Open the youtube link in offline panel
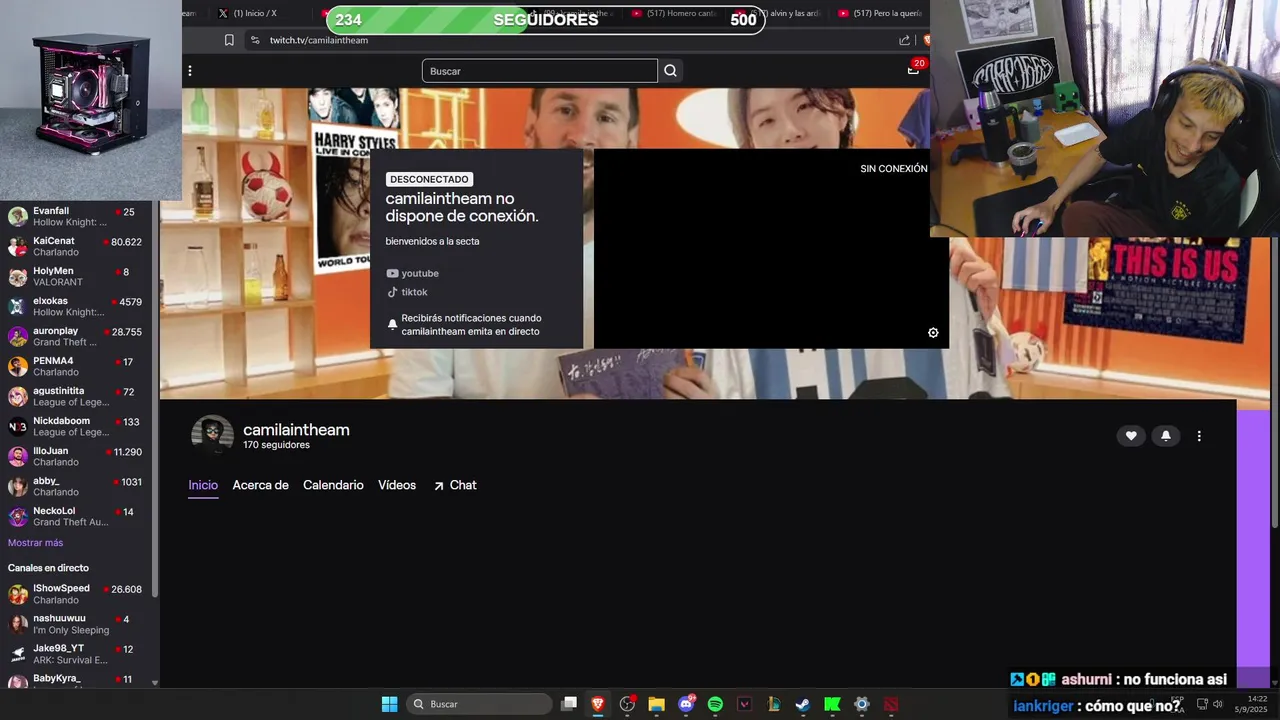The height and width of the screenshot is (720, 1280). (413, 273)
